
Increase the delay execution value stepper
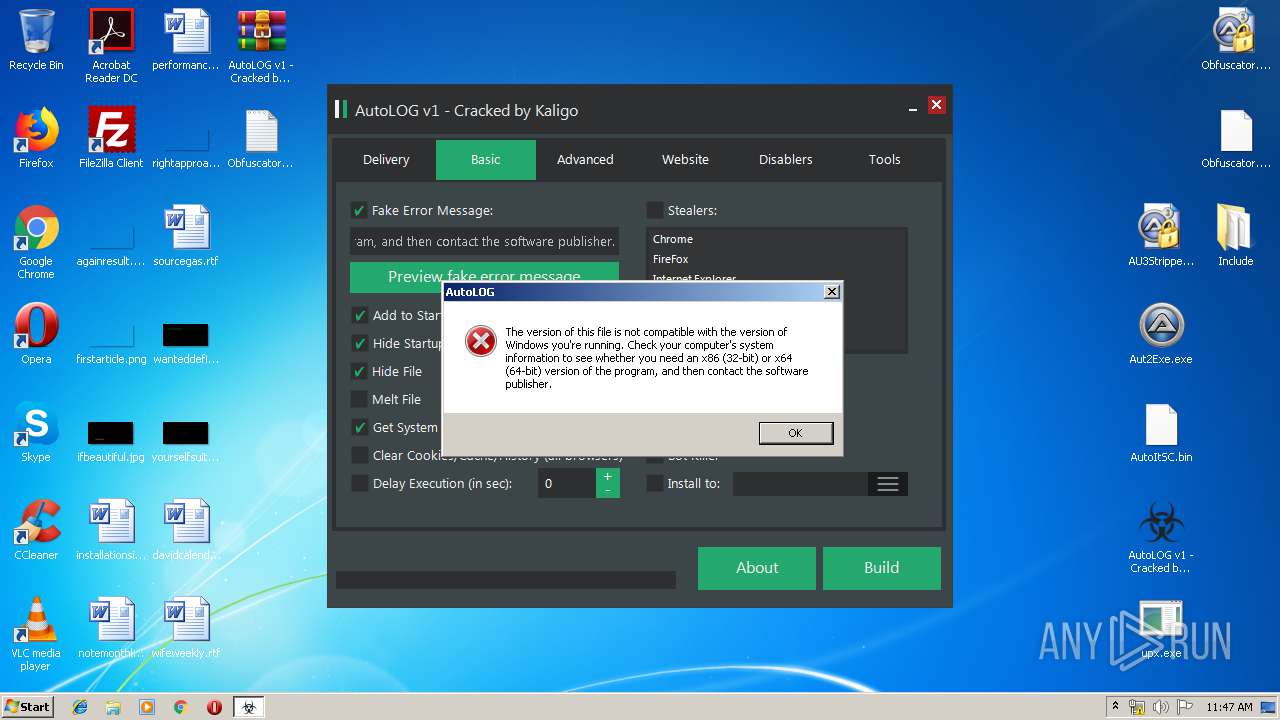pyautogui.click(x=608, y=477)
